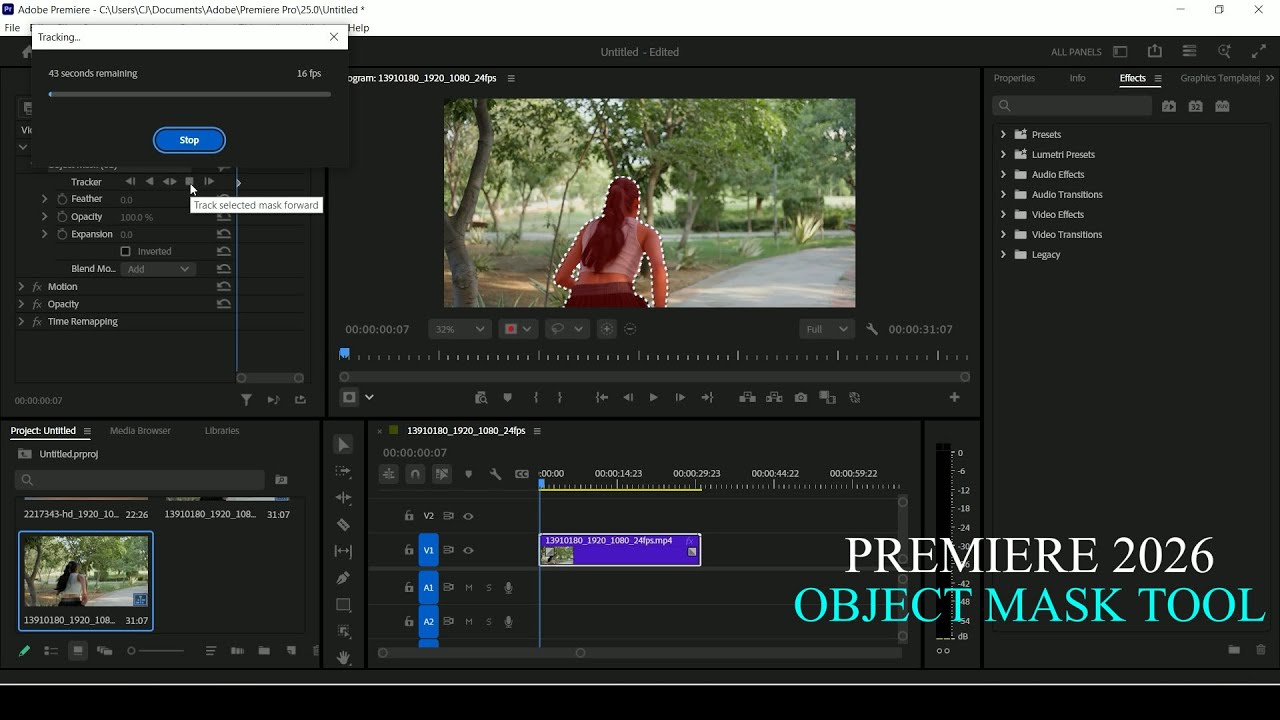Select the Track Select Forward tool

pyautogui.click(x=343, y=471)
